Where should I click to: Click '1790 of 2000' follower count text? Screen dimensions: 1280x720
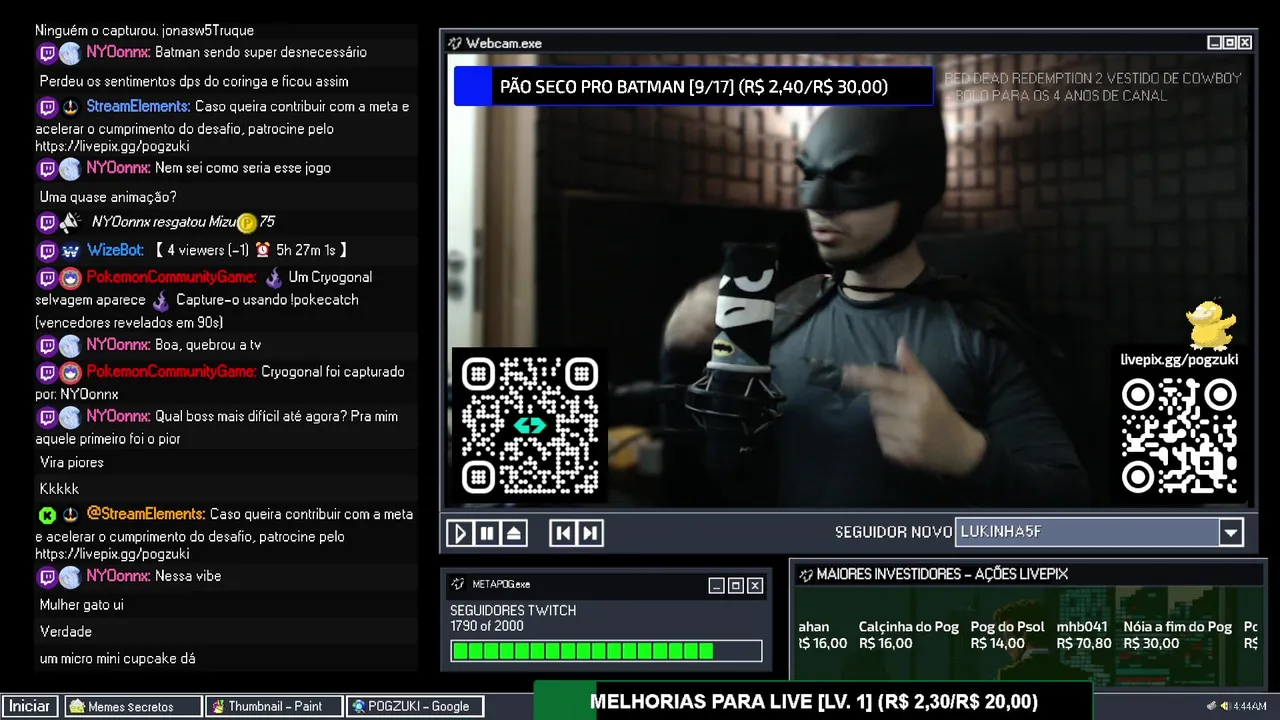pyautogui.click(x=487, y=626)
